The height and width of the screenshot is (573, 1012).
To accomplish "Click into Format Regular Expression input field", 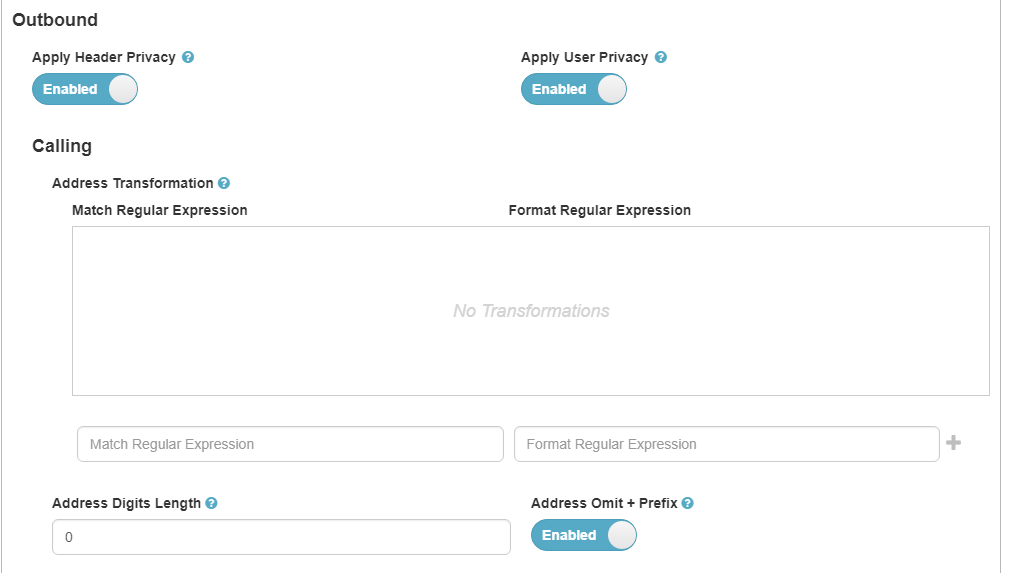I will (726, 444).
